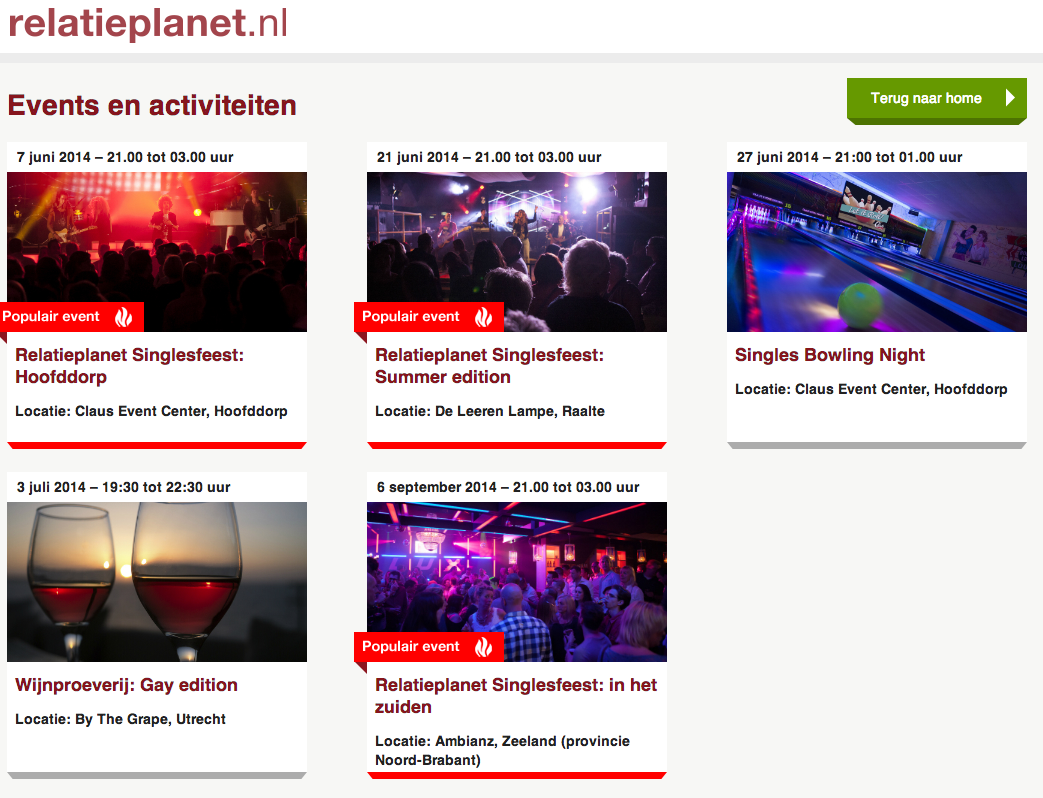Open Wijnproeverij: Gay edition title
1043x798 pixels.
click(x=126, y=685)
